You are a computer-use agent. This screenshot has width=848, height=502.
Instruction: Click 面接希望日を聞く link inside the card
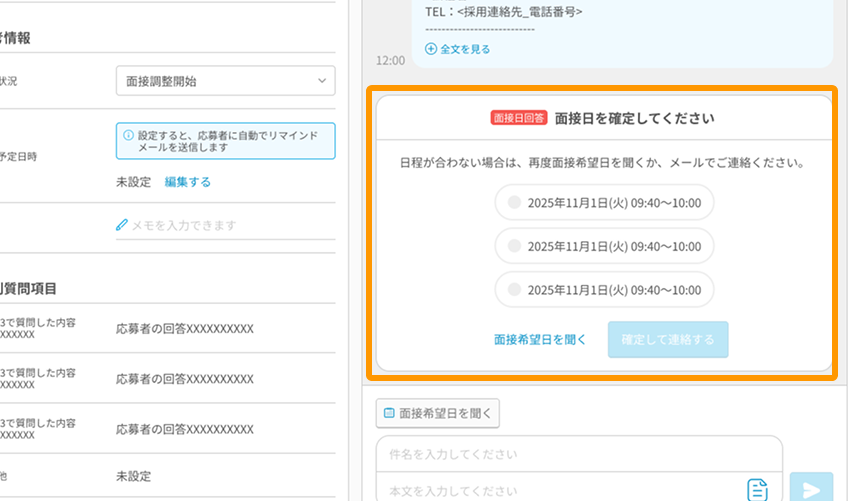(x=540, y=340)
